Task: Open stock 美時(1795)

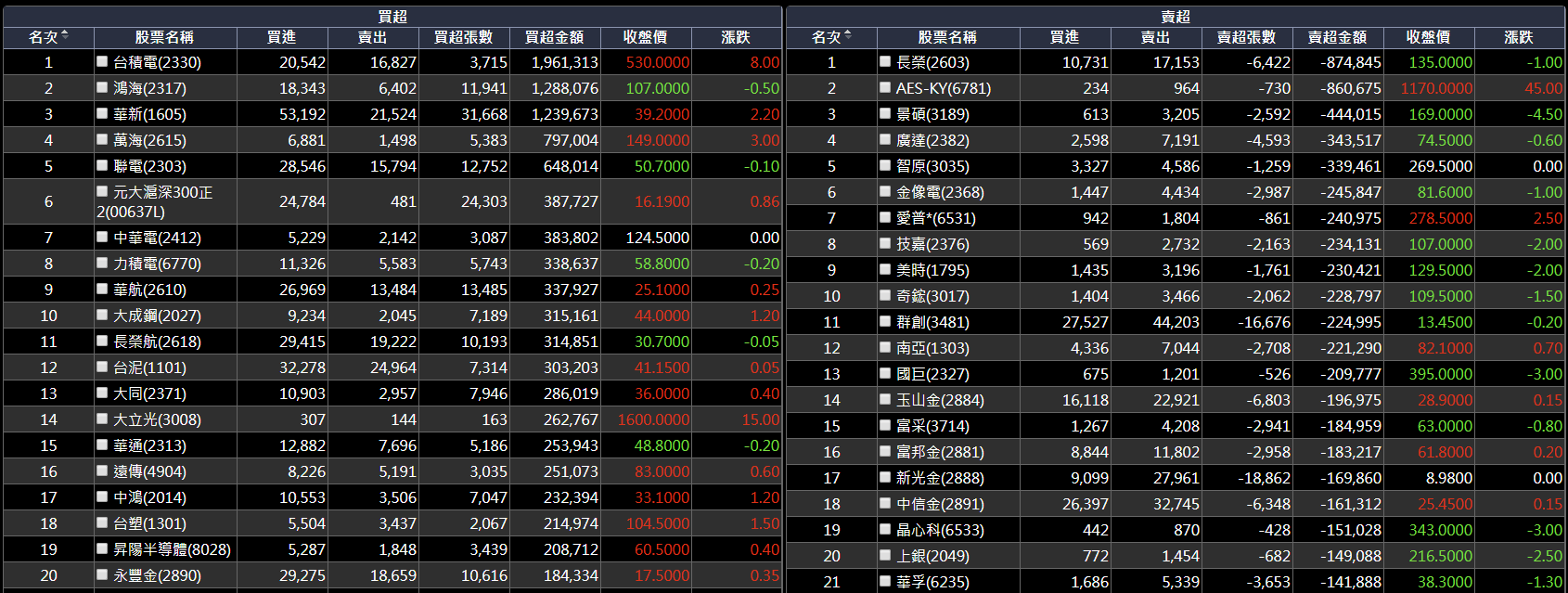Action: (x=932, y=270)
